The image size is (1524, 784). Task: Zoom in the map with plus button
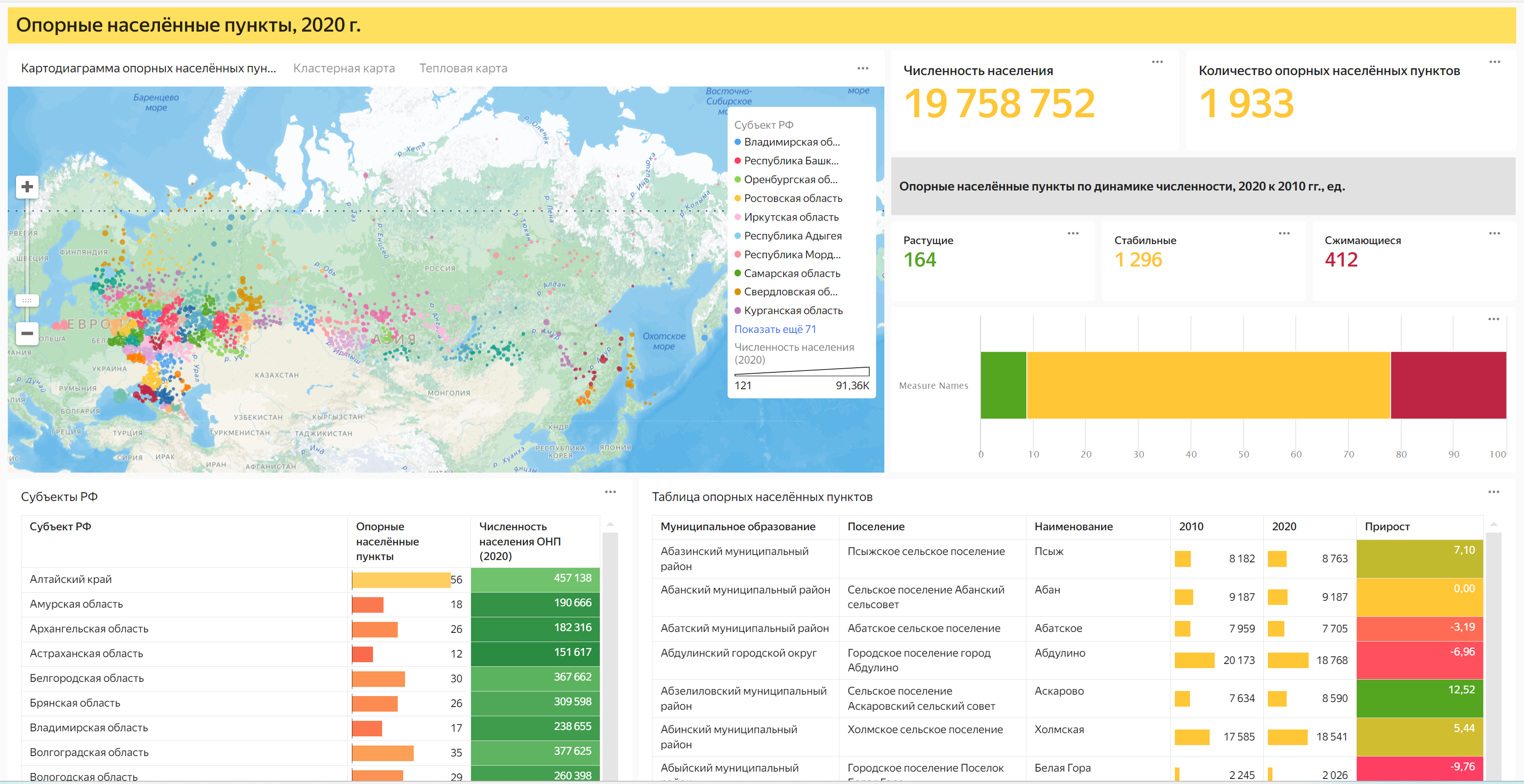click(27, 187)
